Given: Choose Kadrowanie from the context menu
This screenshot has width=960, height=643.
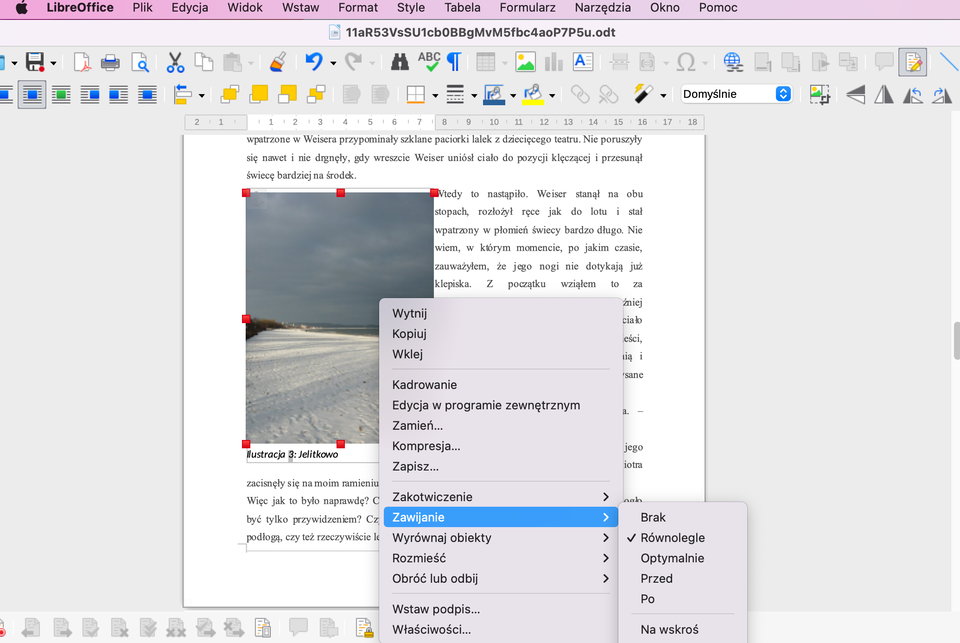Looking at the screenshot, I should coord(425,384).
